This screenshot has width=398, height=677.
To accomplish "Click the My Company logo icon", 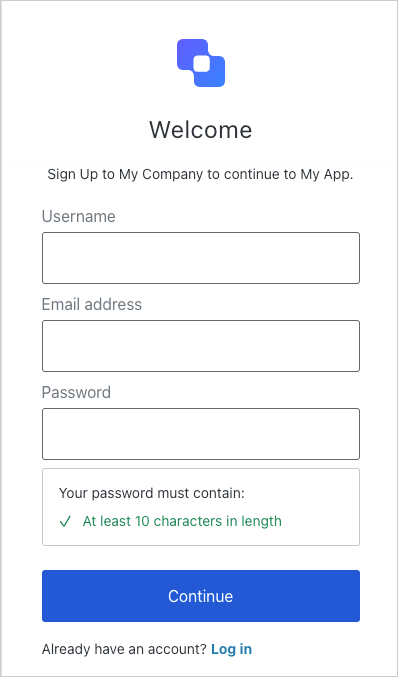I will tap(201, 63).
